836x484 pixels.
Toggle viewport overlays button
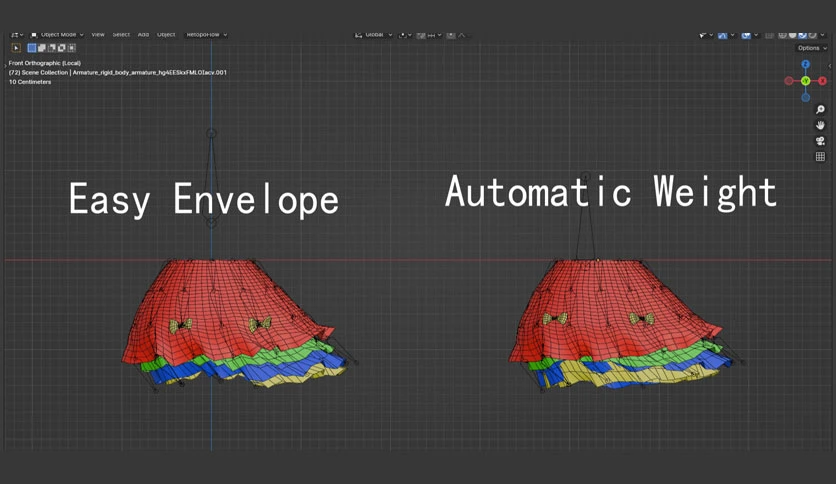[x=746, y=35]
